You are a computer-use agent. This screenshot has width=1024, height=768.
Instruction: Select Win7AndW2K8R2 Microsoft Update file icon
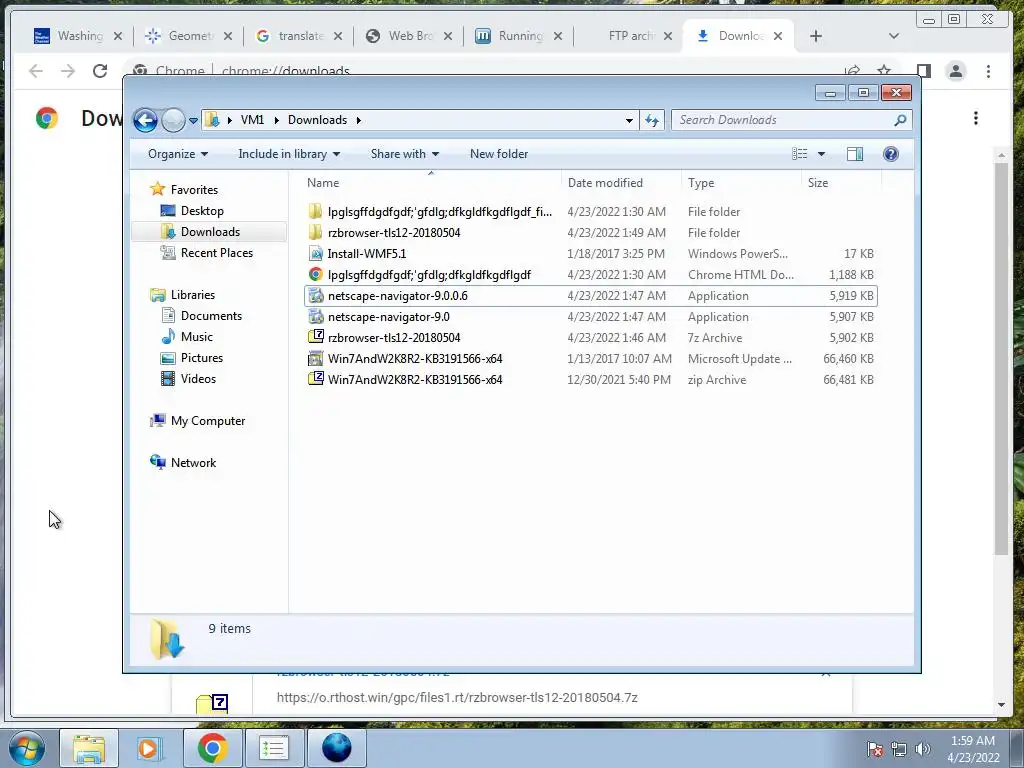click(315, 359)
